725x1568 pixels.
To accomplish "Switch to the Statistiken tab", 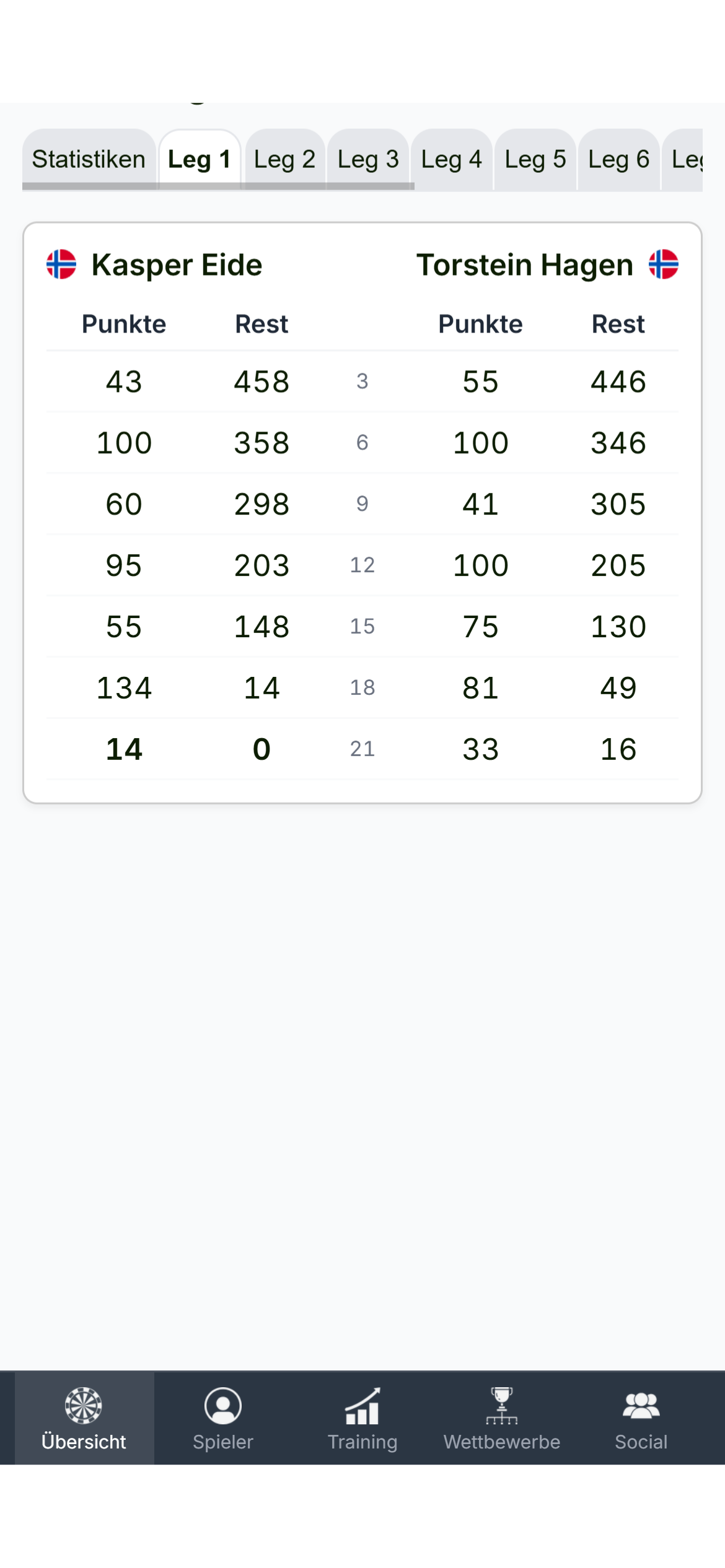I will tap(89, 160).
